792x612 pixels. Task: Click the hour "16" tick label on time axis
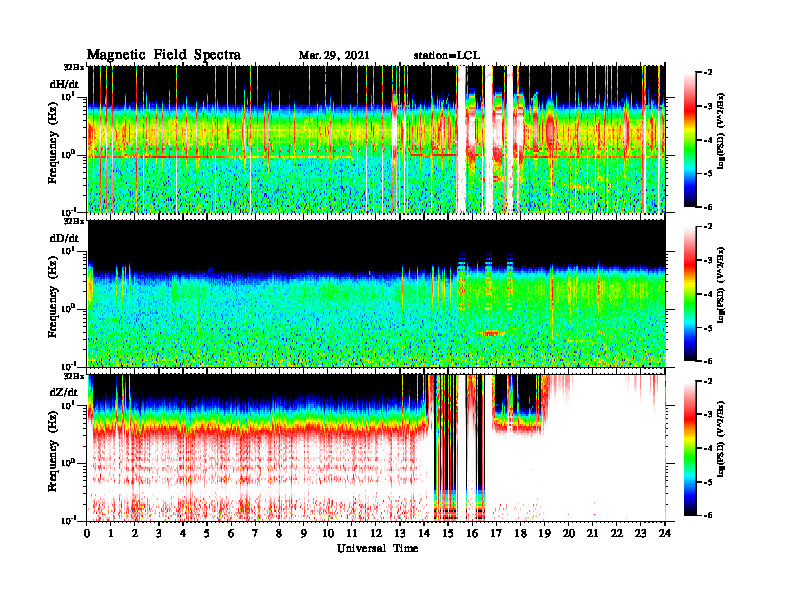coord(472,534)
